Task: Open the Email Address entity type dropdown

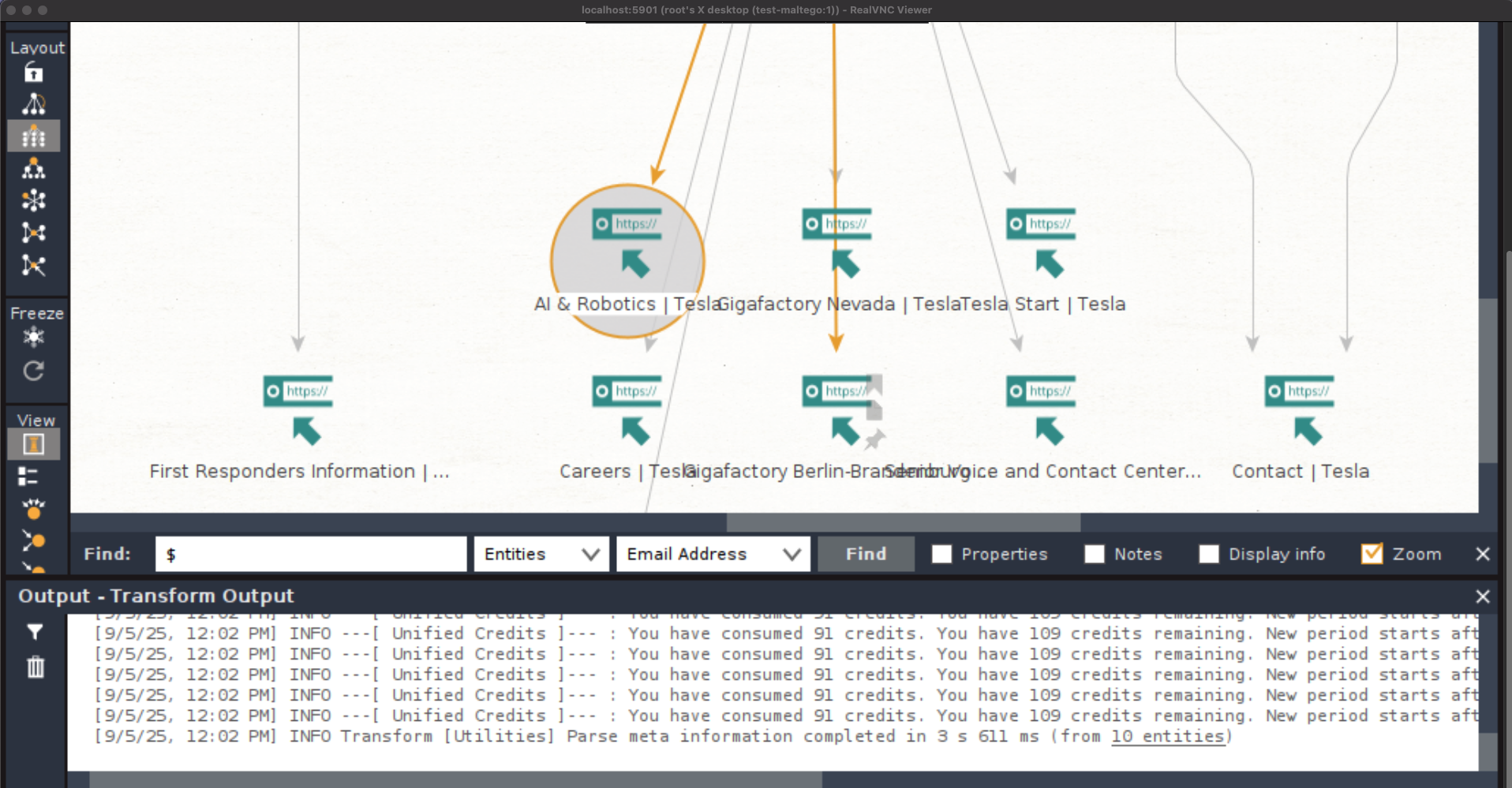Action: click(713, 555)
